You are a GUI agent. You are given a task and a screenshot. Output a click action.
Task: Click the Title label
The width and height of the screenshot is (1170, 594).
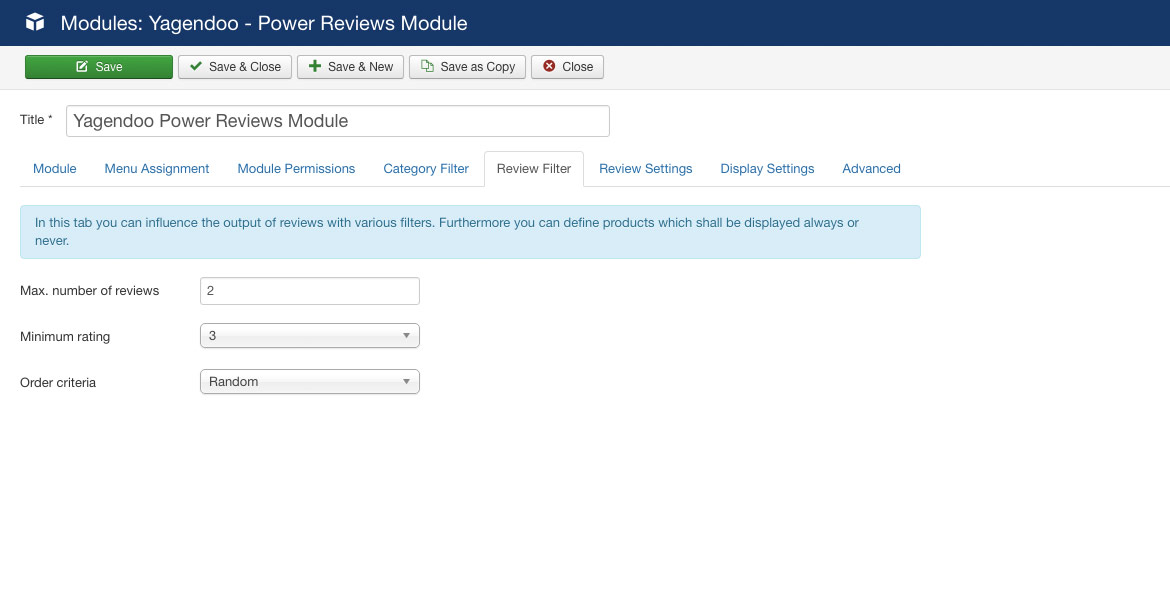click(36, 120)
